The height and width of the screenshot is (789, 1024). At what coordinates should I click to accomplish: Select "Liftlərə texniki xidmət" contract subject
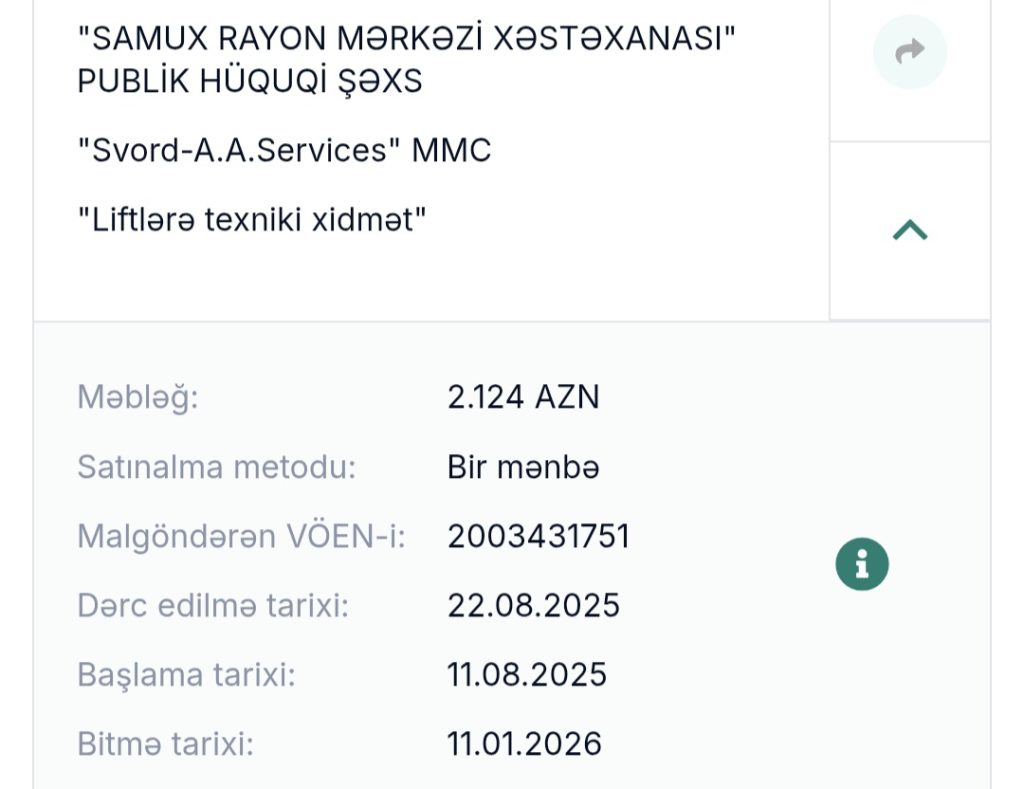pyautogui.click(x=252, y=219)
